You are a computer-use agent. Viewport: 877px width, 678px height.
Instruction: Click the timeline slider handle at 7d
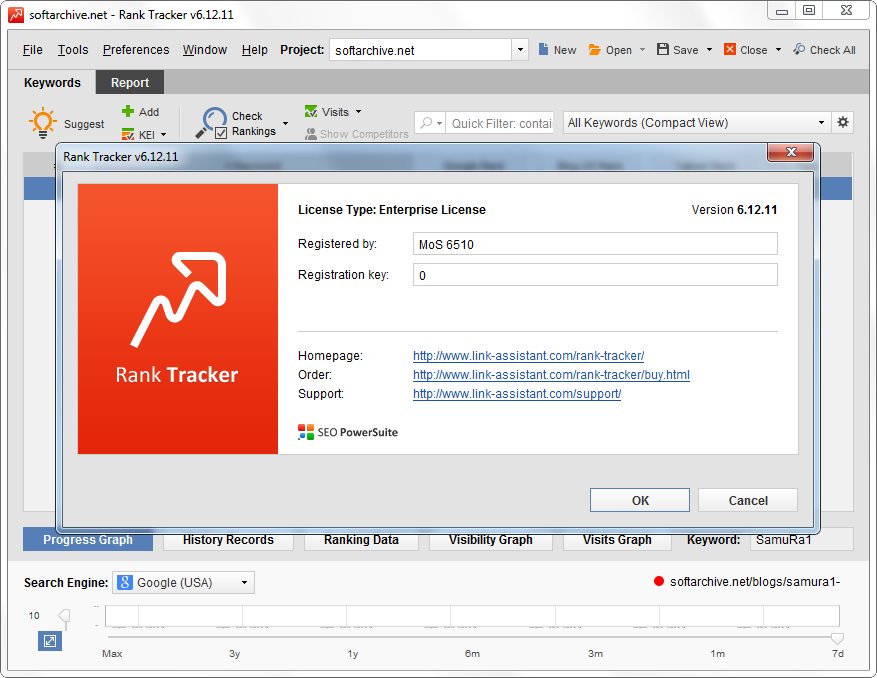click(x=837, y=638)
